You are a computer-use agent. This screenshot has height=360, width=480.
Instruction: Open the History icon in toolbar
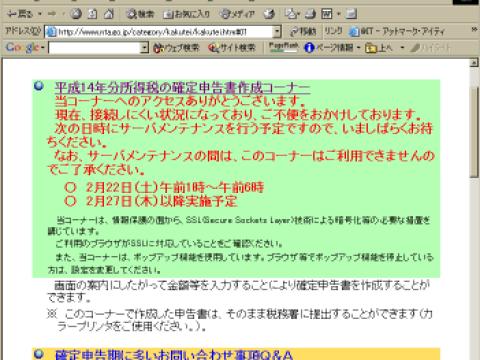pyautogui.click(x=269, y=14)
